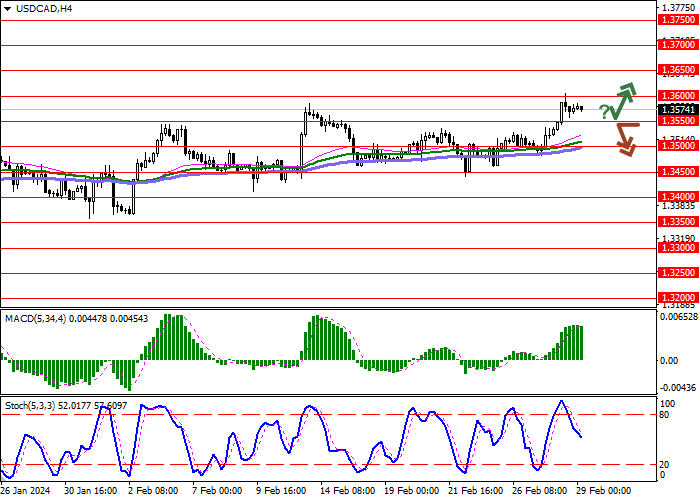700x500 pixels.
Task: Click the 29 Feb 00:00 time label
Action: [604, 491]
